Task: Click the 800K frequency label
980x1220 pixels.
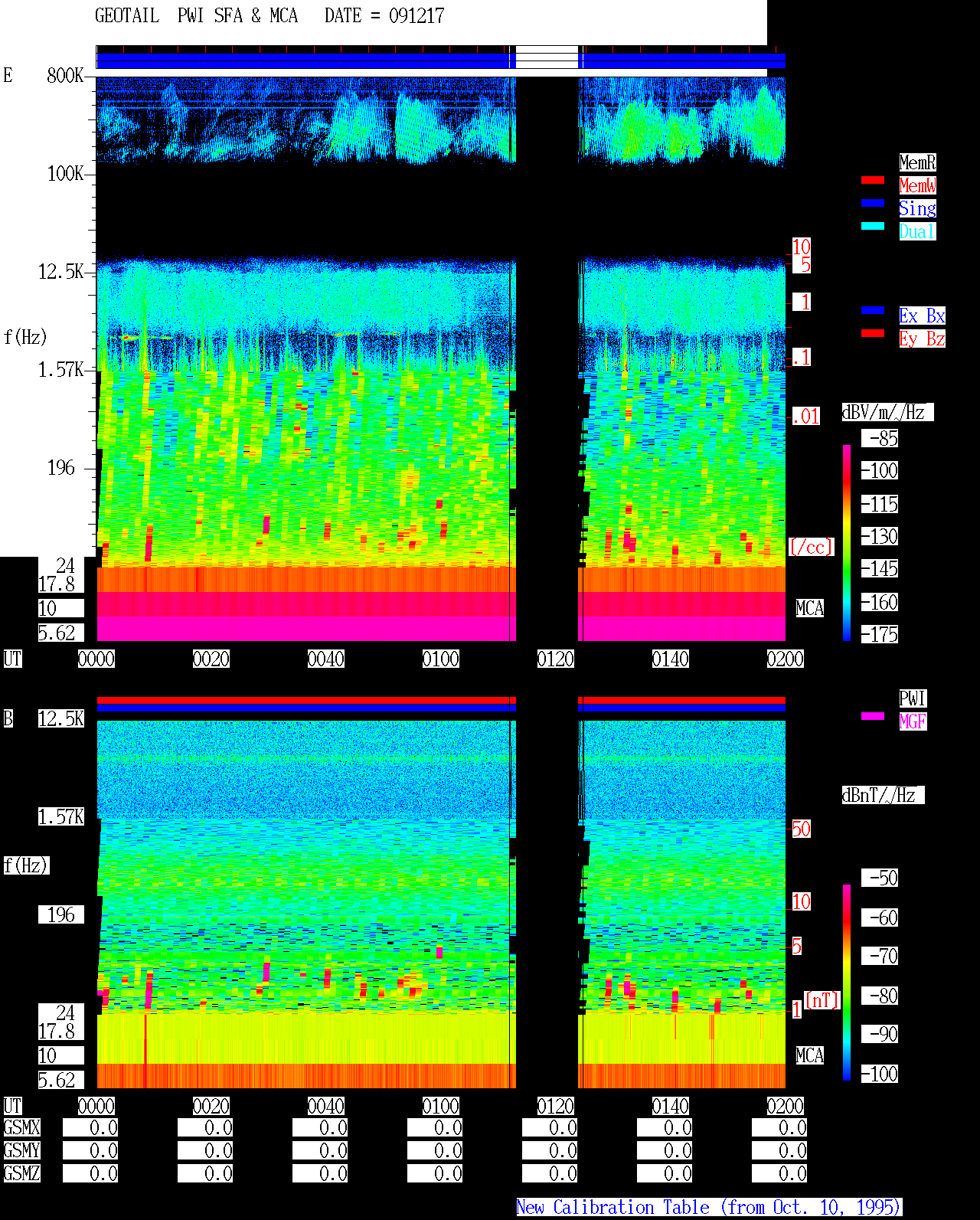Action: pos(65,75)
